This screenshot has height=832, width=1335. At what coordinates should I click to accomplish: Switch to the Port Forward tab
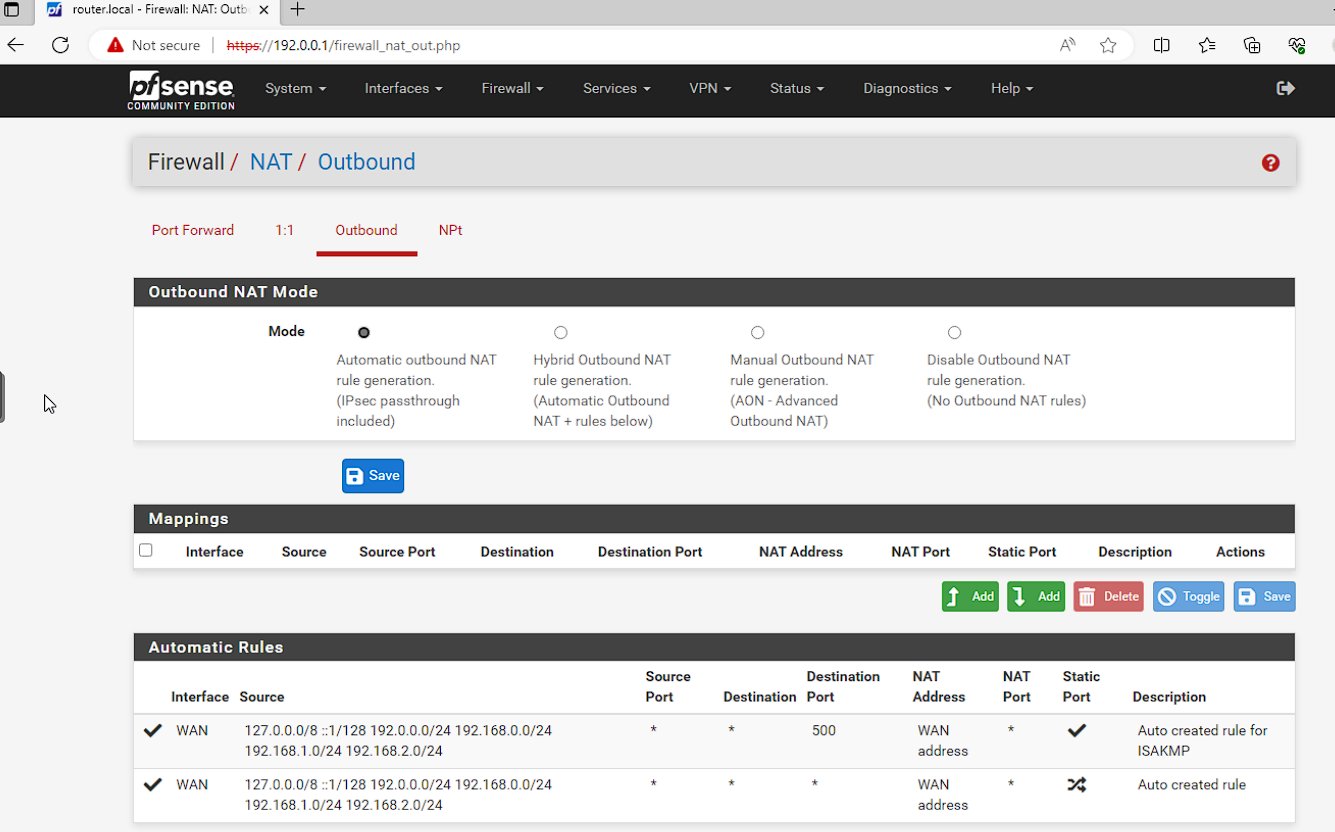click(x=193, y=230)
